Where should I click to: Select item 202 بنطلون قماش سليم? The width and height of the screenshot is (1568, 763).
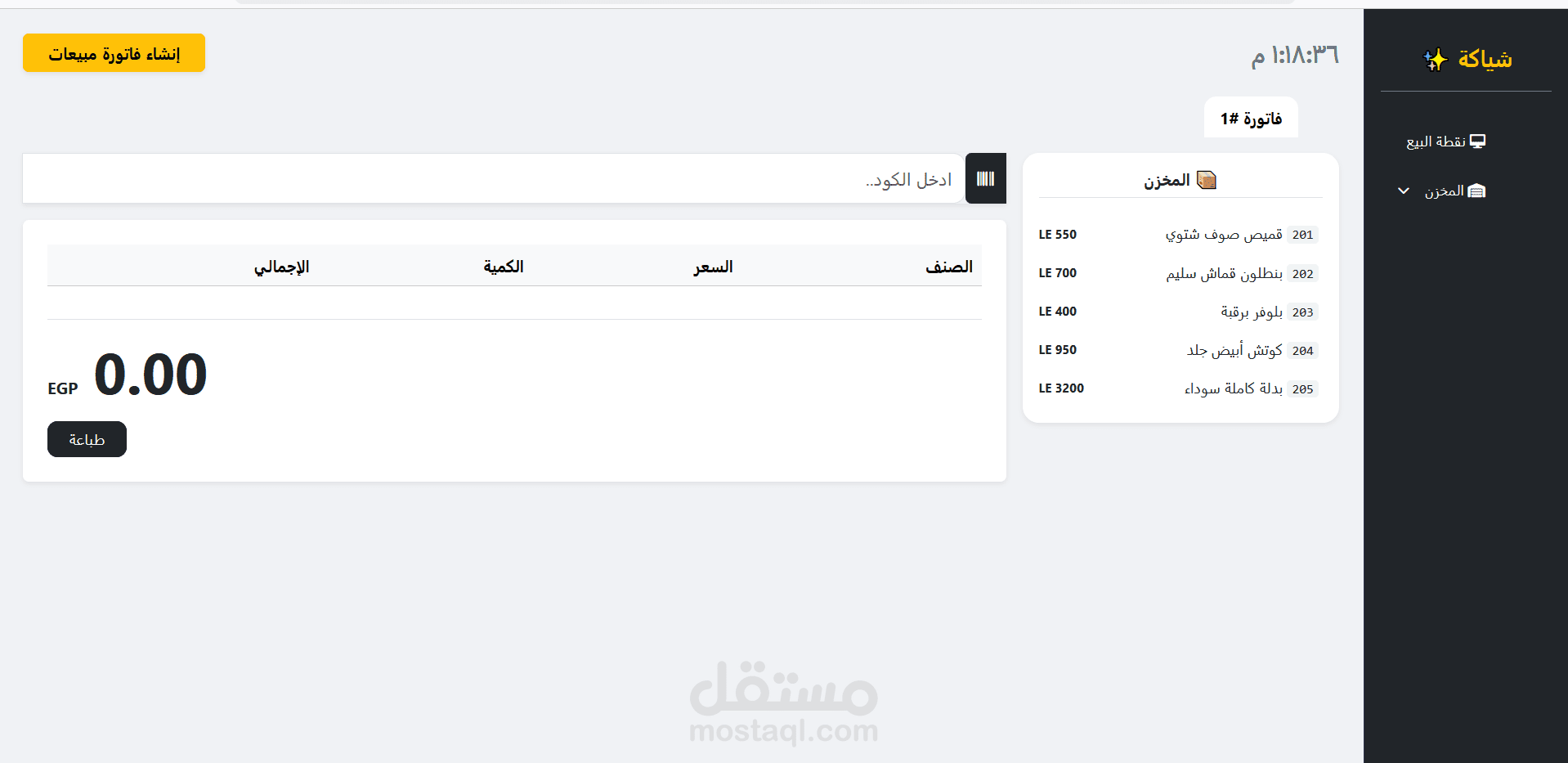[1178, 273]
